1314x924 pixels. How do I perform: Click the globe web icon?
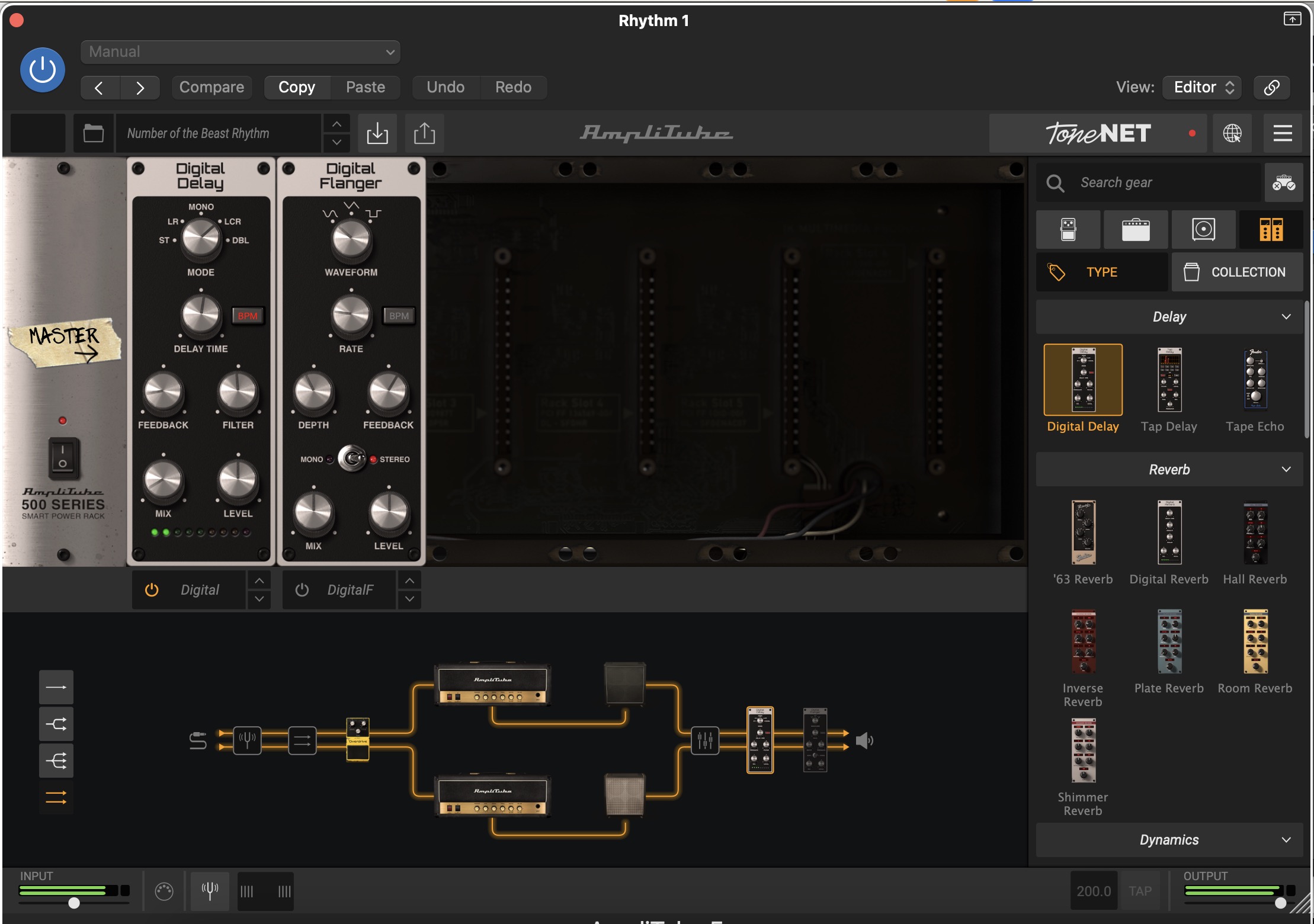[1232, 133]
